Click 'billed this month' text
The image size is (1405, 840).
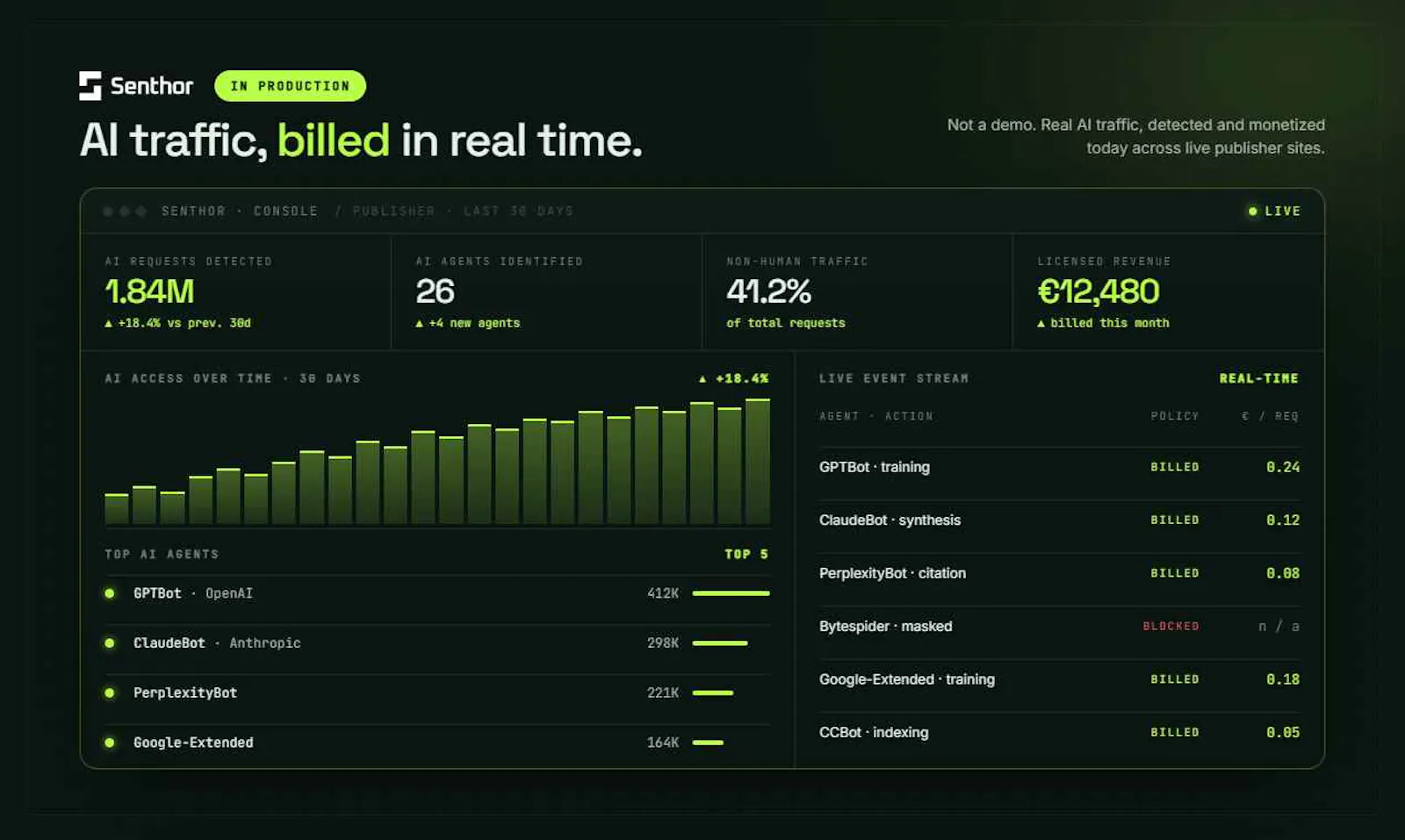pyautogui.click(x=1104, y=323)
